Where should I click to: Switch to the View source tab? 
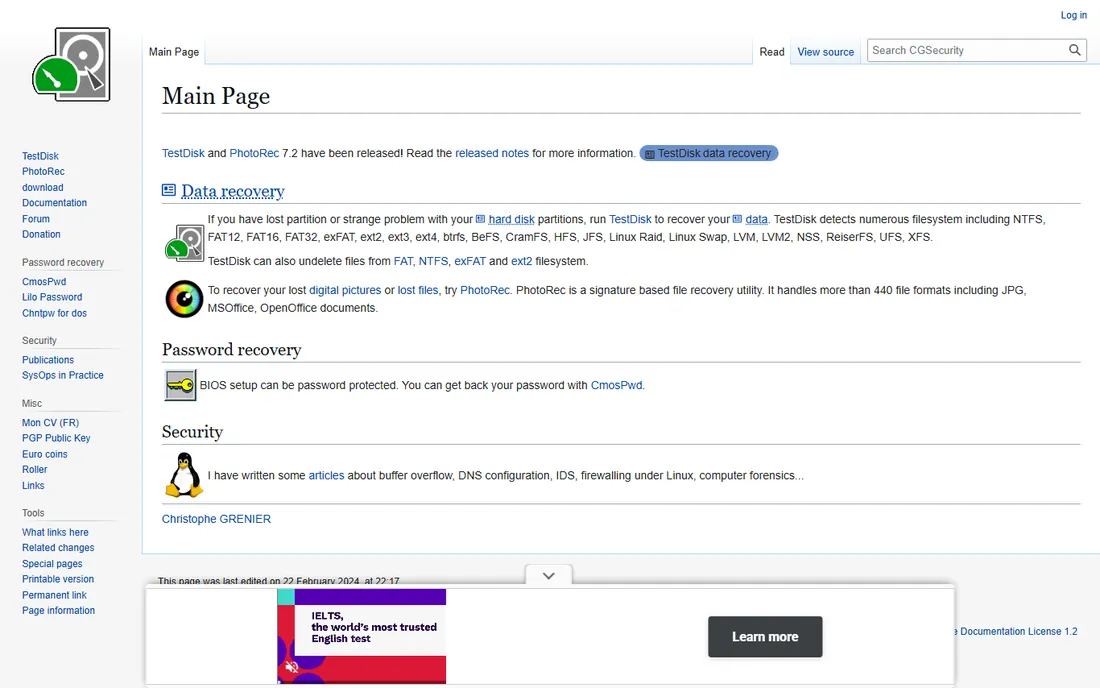point(825,52)
